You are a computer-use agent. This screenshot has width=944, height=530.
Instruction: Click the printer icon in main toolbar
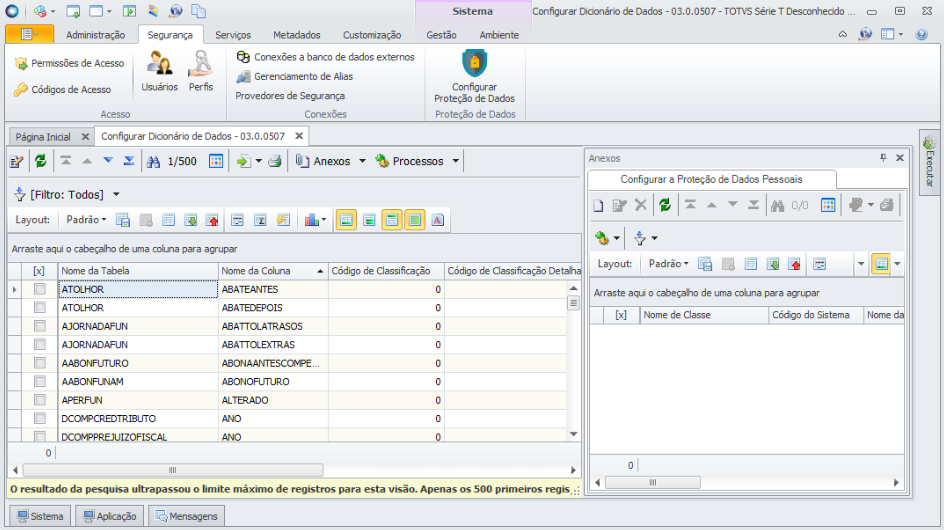coord(275,161)
